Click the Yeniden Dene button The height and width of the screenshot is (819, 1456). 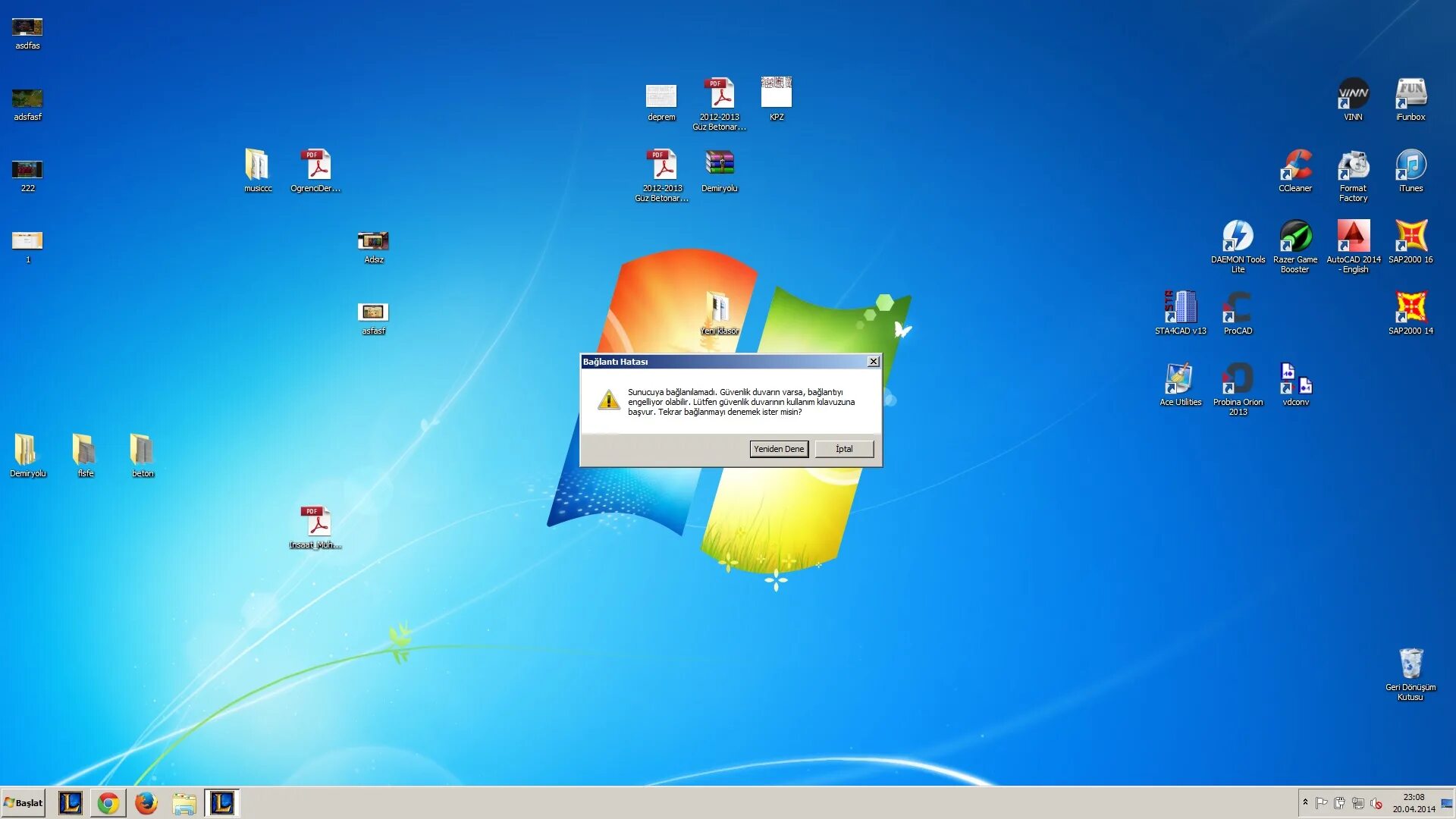pyautogui.click(x=779, y=449)
